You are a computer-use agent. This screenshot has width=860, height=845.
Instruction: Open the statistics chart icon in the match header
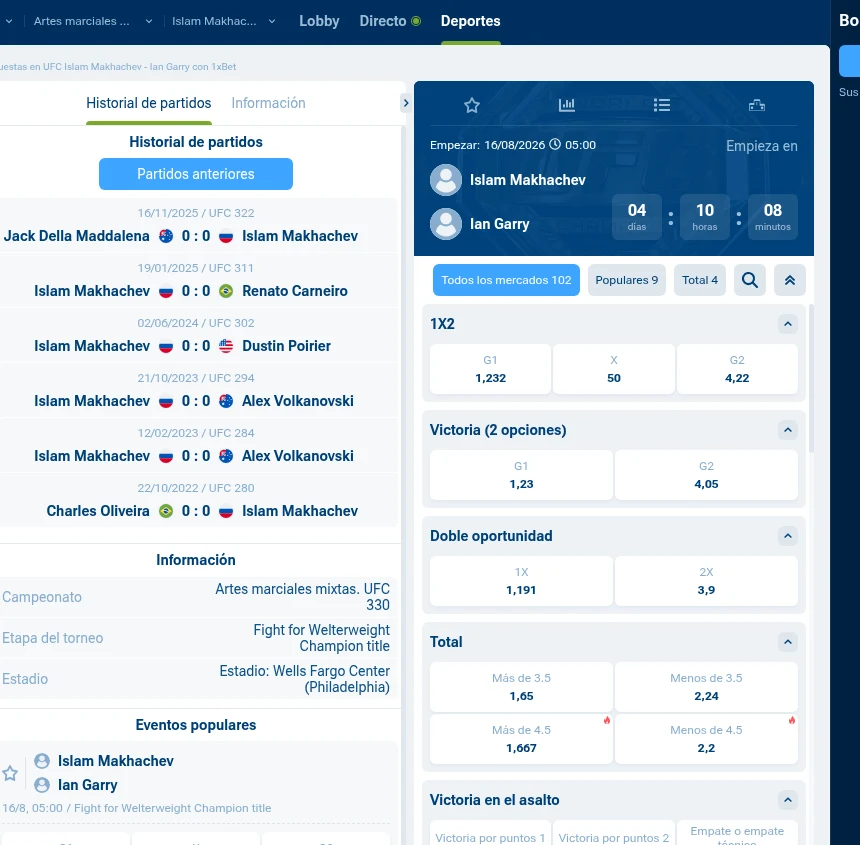(x=567, y=105)
